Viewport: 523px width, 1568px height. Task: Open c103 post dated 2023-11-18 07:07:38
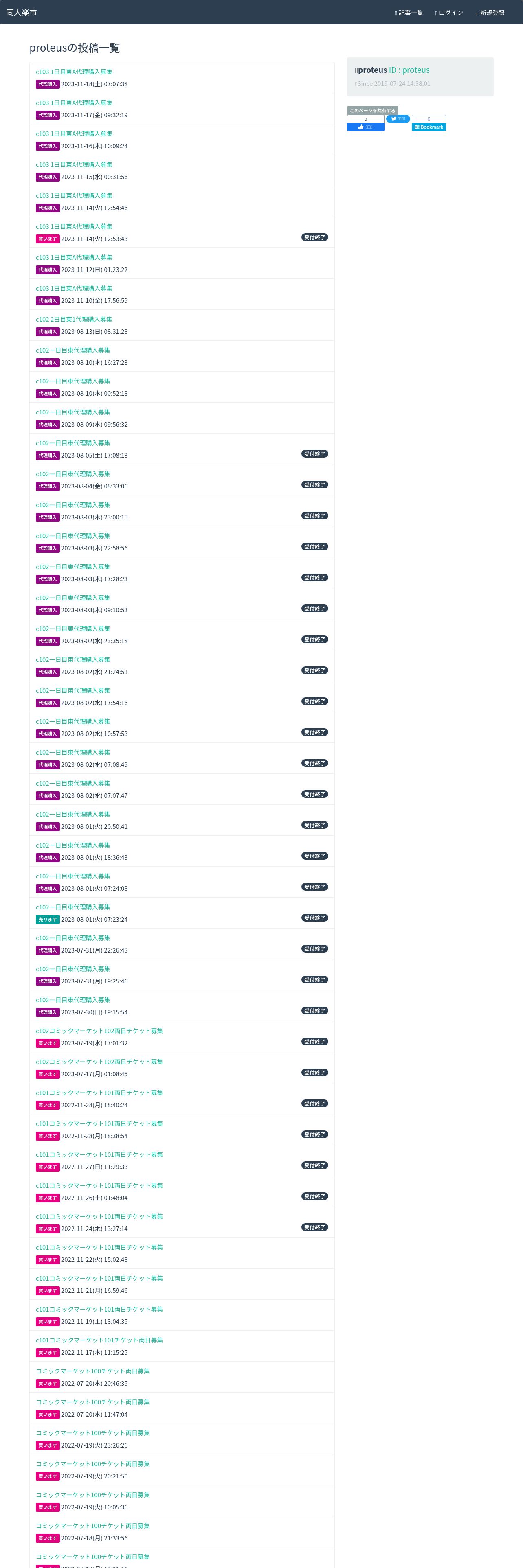click(74, 72)
